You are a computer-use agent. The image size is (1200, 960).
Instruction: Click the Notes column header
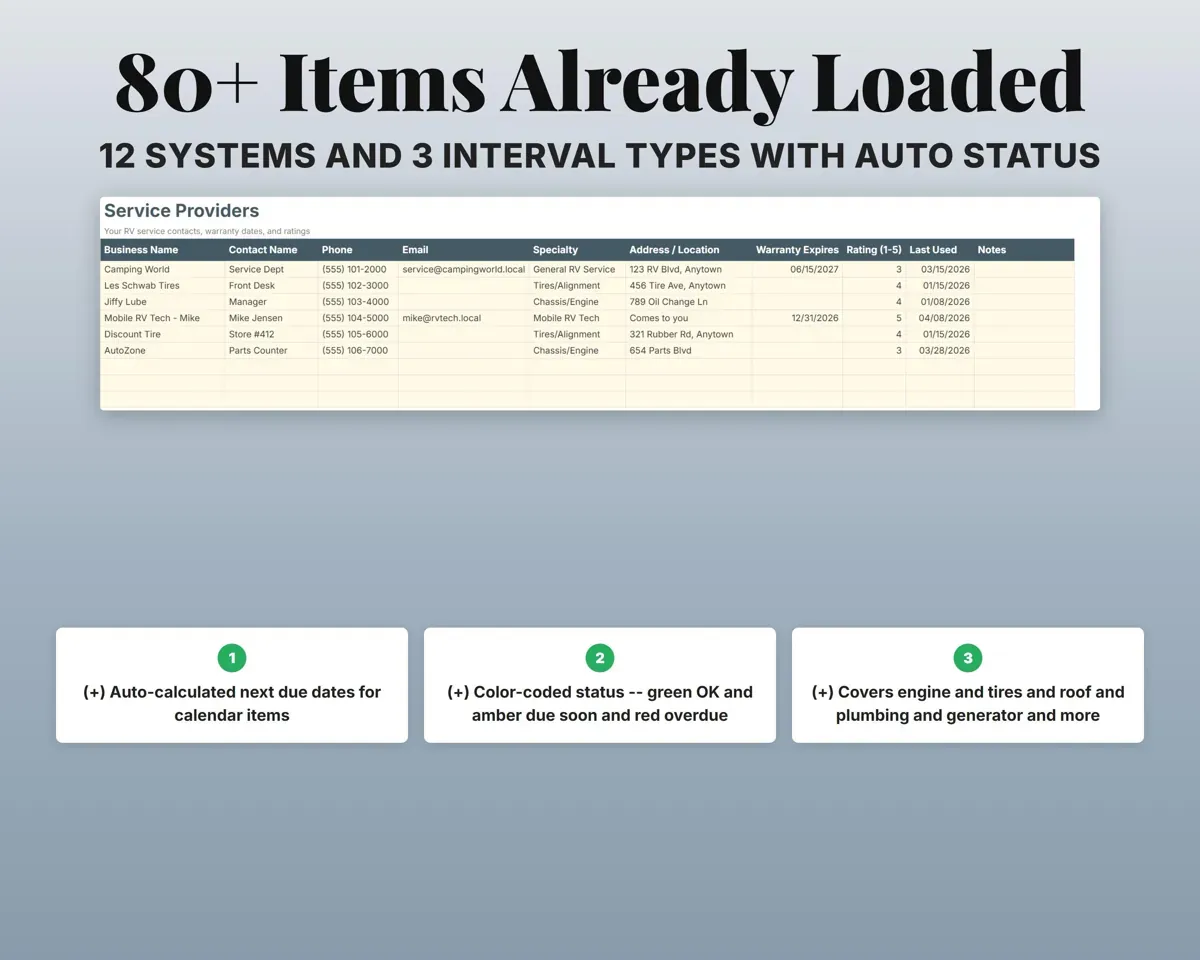[1024, 250]
